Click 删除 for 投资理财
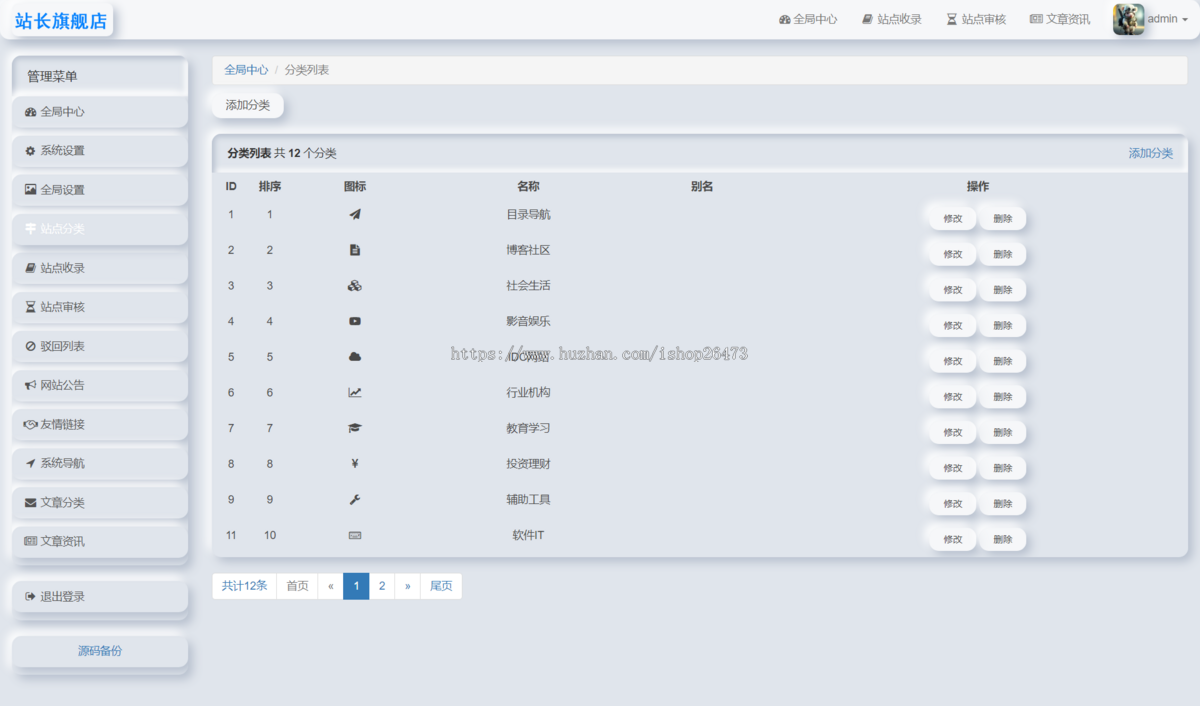The width and height of the screenshot is (1200, 706). pyautogui.click(x=1002, y=468)
